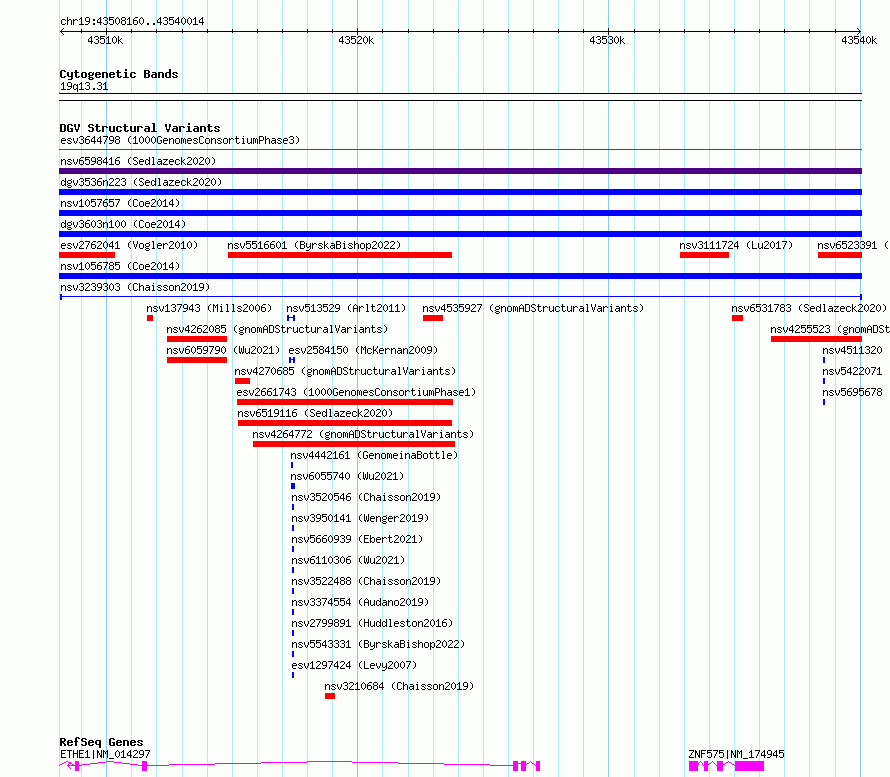Open the dgv3536n223 (Sedlazeck2020) variant label
The height and width of the screenshot is (777, 890).
[141, 182]
